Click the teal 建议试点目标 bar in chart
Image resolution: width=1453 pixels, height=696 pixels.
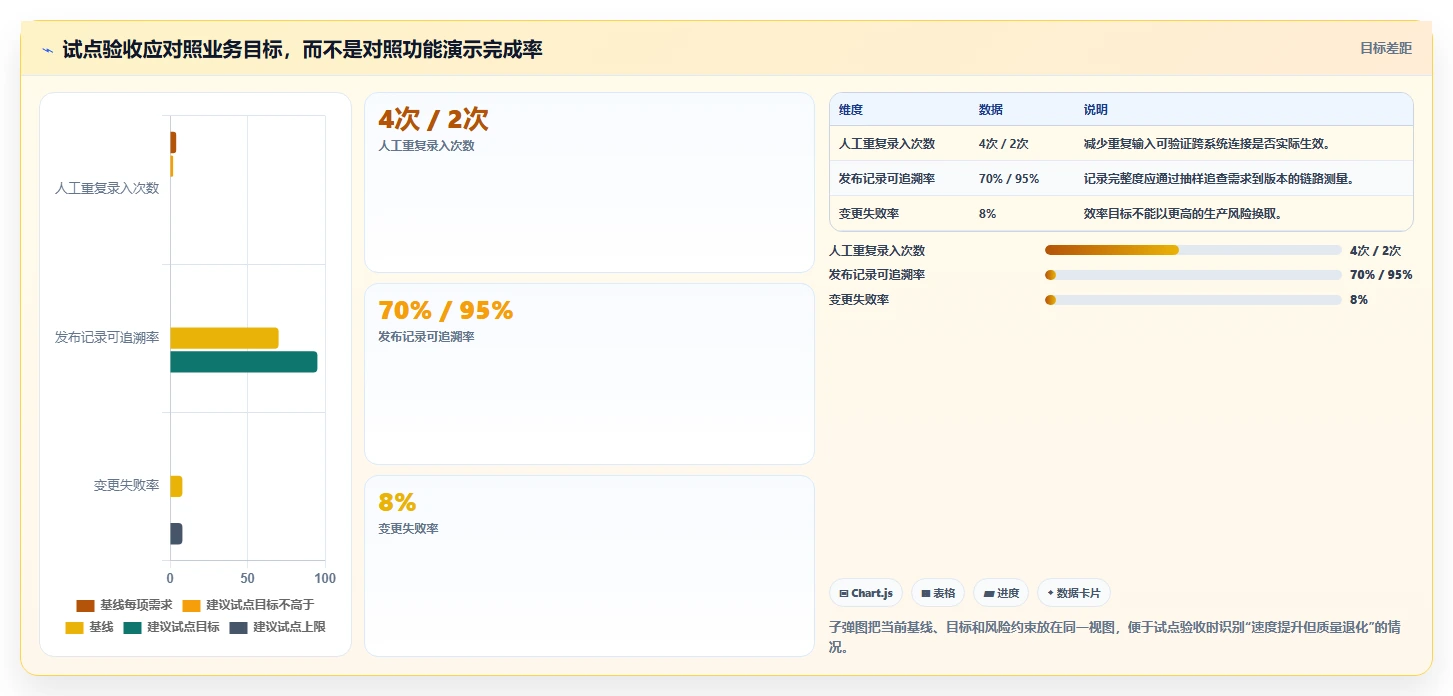244,362
